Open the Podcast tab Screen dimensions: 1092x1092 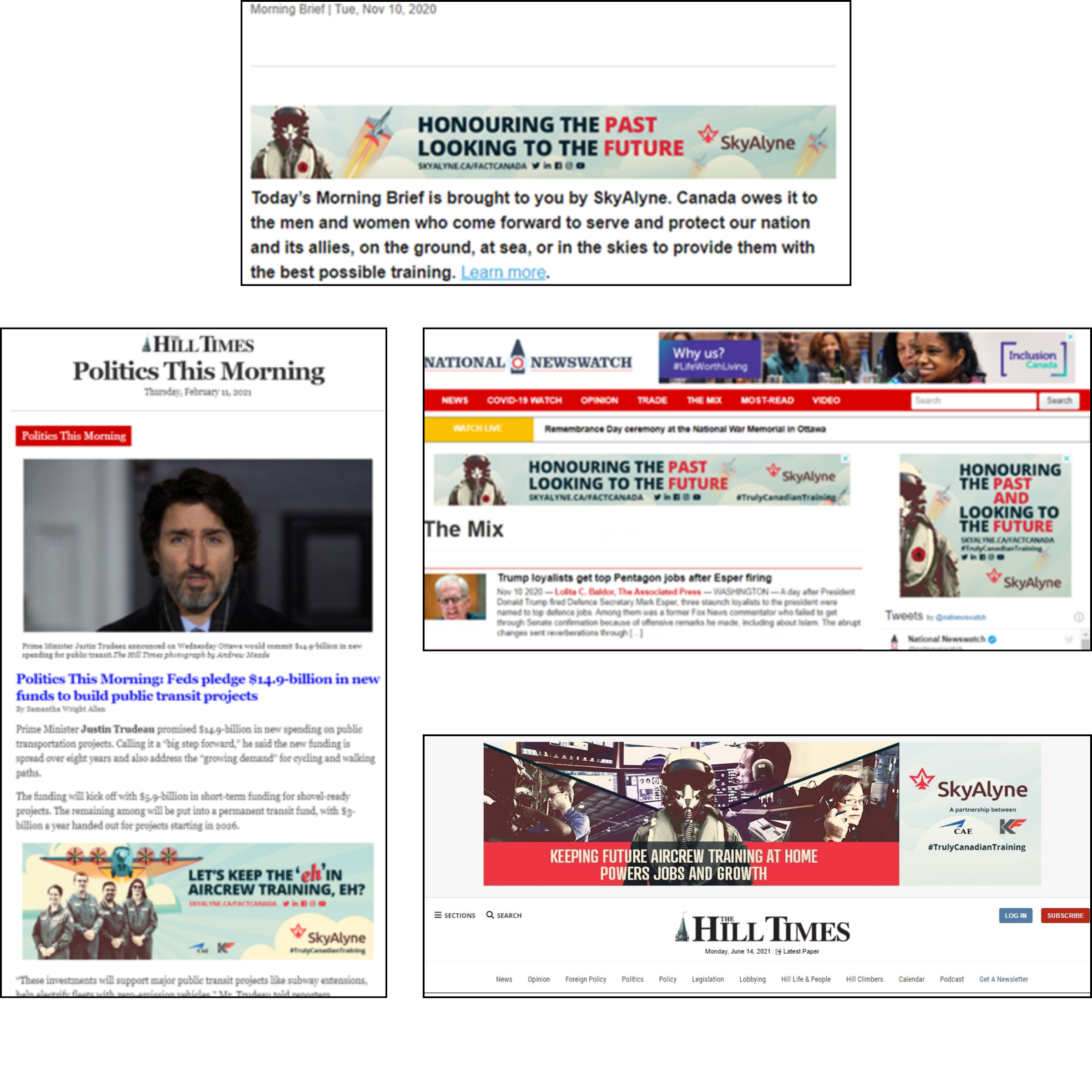tap(952, 980)
